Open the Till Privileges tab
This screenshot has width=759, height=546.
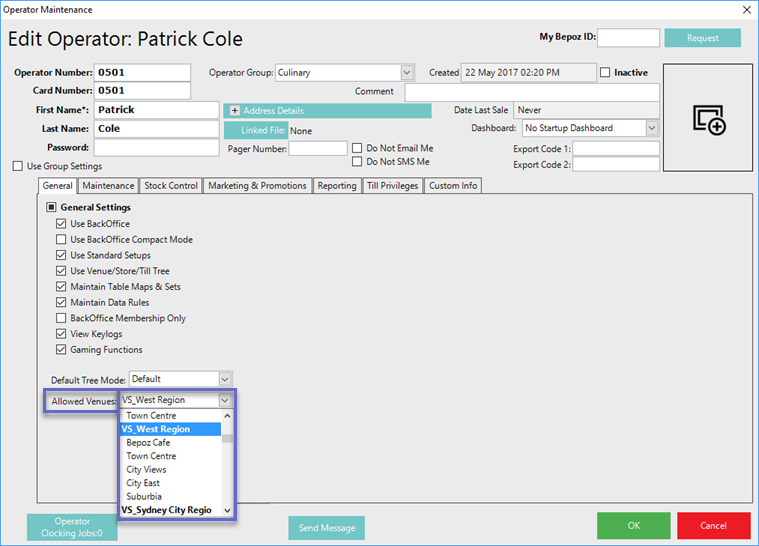pos(391,186)
